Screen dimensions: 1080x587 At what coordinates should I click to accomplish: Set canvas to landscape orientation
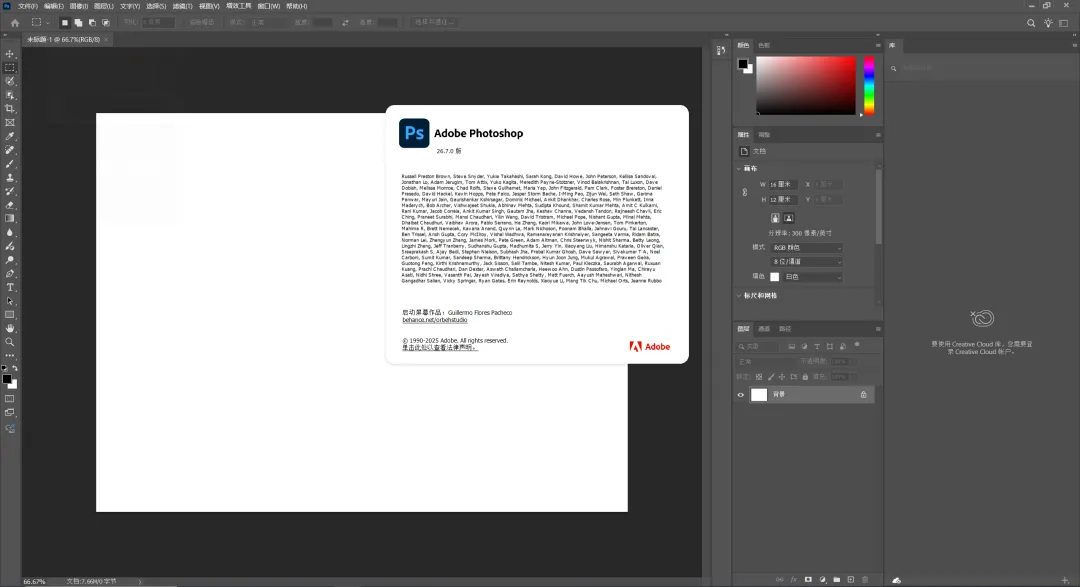point(789,218)
